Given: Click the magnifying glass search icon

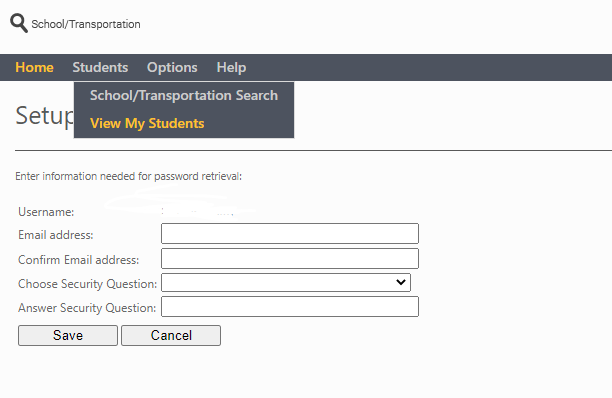Looking at the screenshot, I should click(x=19, y=23).
